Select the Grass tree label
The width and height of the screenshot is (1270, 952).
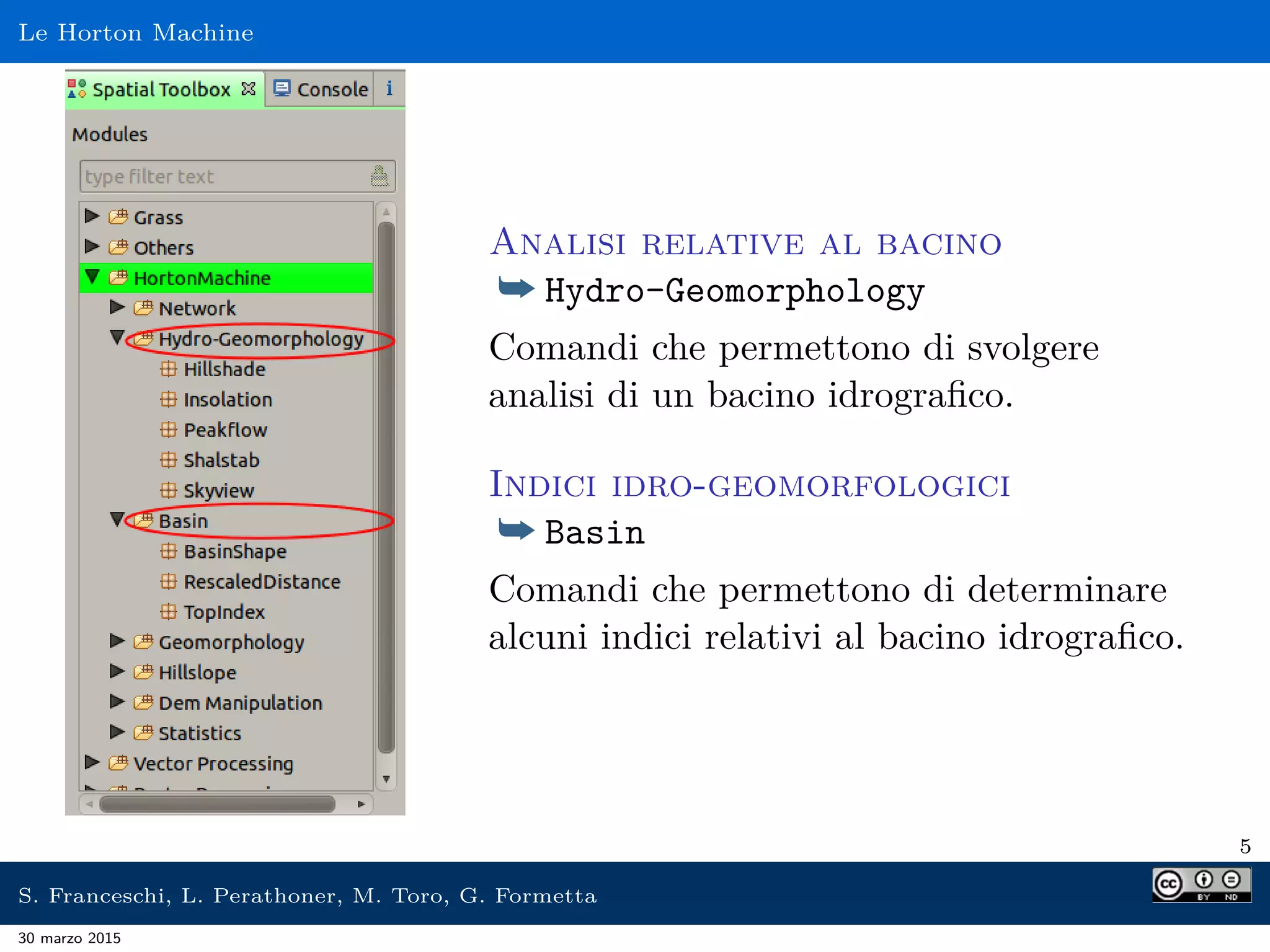pyautogui.click(x=159, y=218)
